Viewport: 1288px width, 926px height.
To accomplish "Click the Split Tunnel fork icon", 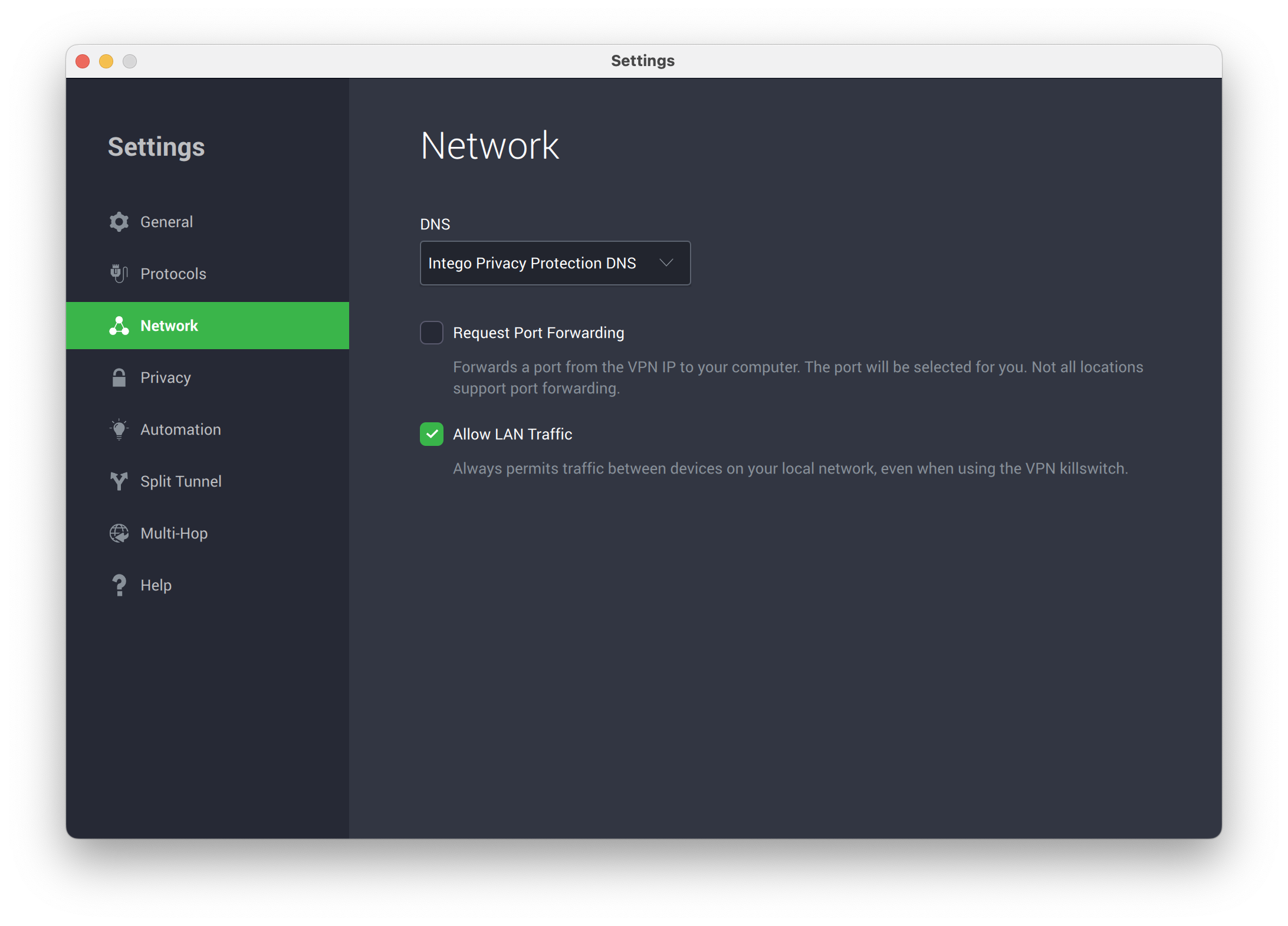I will point(119,481).
